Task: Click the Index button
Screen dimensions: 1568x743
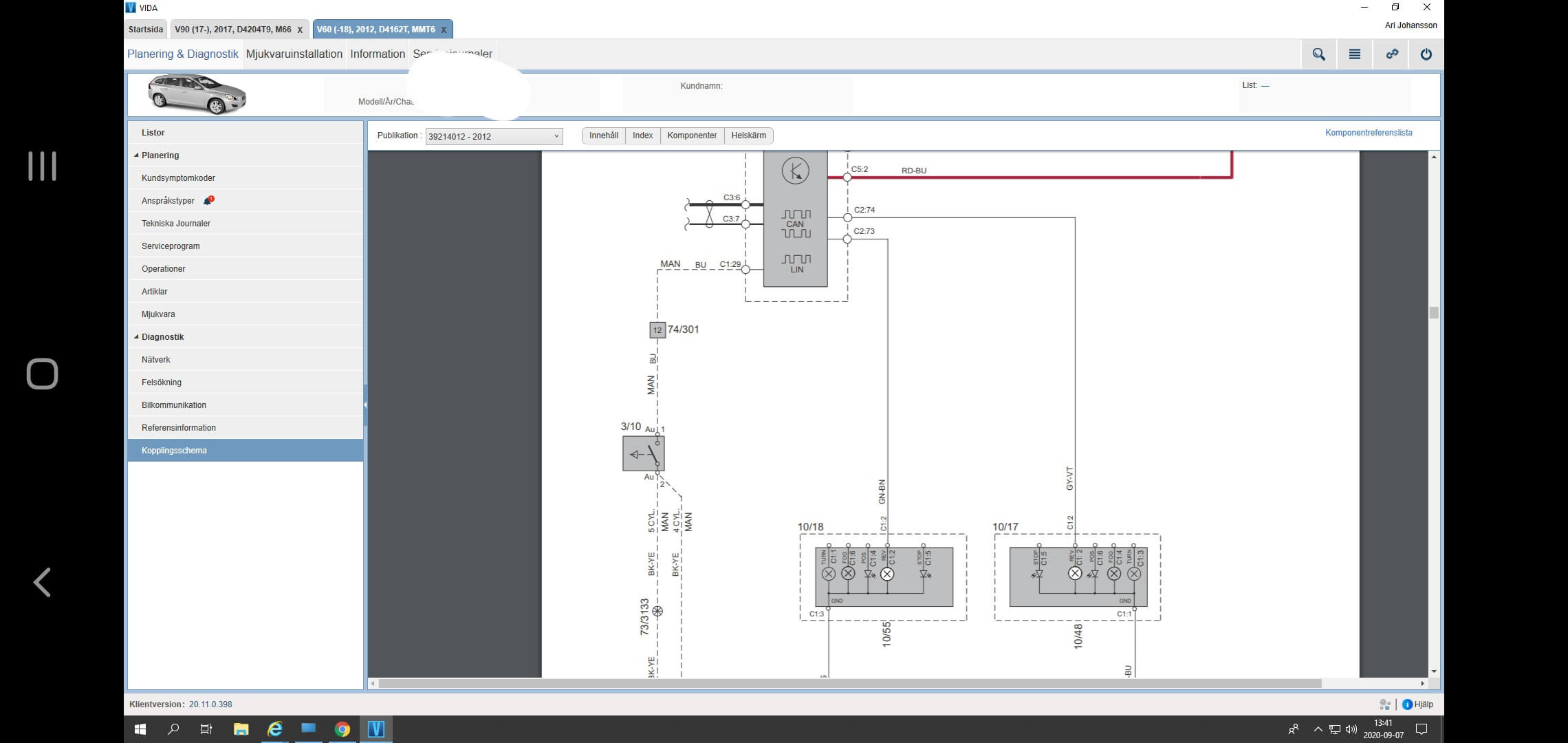Action: tap(643, 136)
